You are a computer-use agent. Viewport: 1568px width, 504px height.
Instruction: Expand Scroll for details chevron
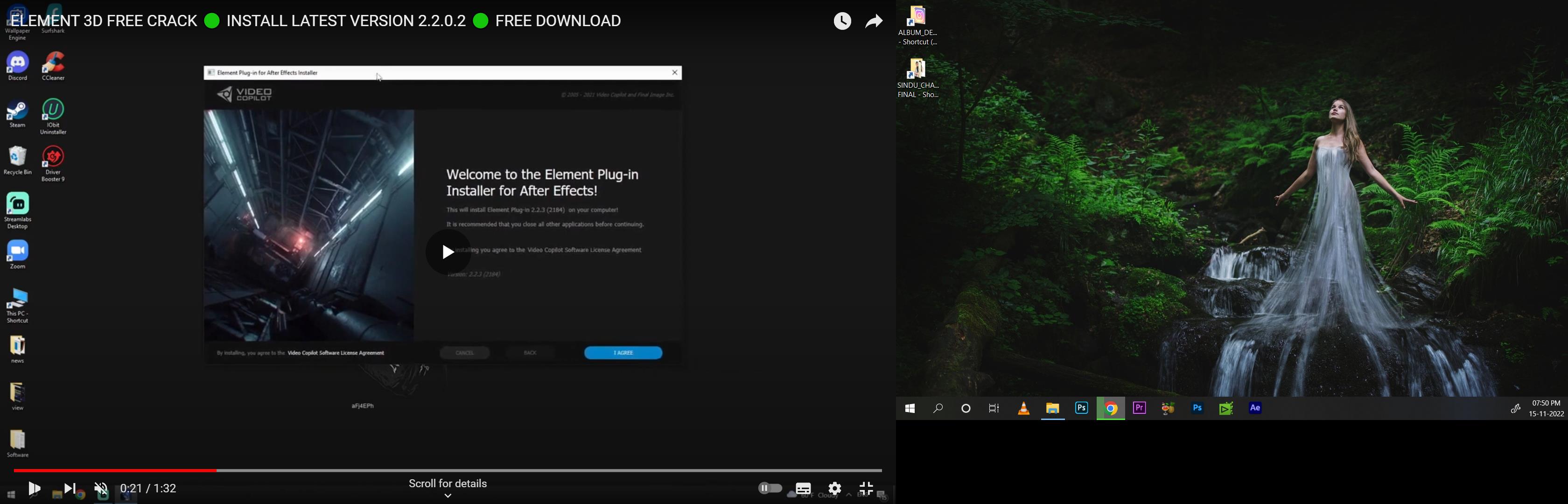point(448,496)
